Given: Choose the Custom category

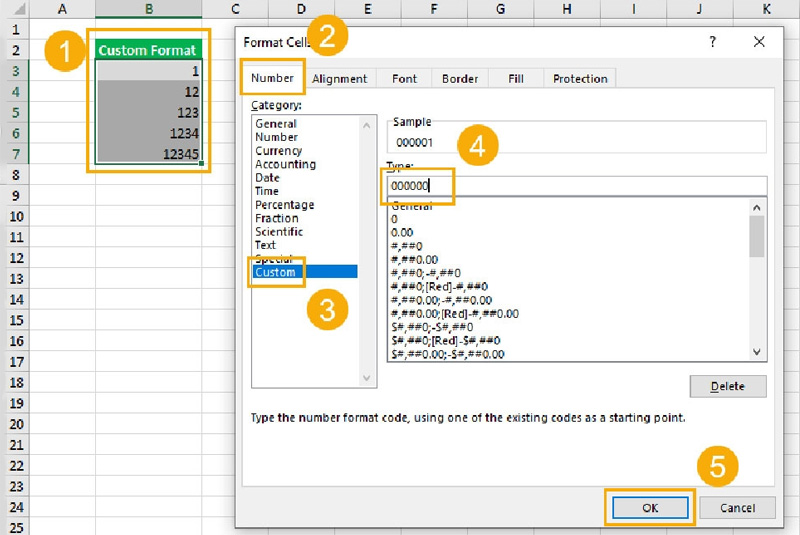Looking at the screenshot, I should click(x=276, y=272).
